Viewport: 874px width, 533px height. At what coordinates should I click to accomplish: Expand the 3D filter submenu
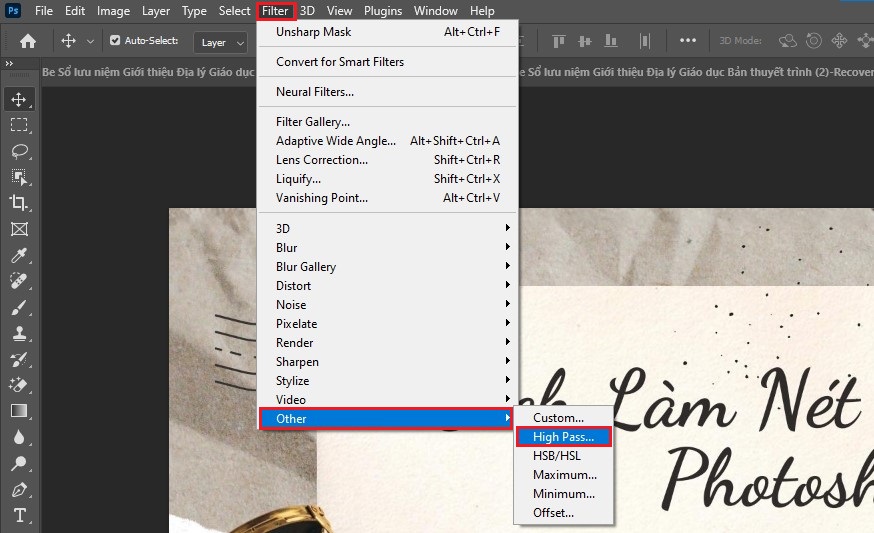coord(386,228)
